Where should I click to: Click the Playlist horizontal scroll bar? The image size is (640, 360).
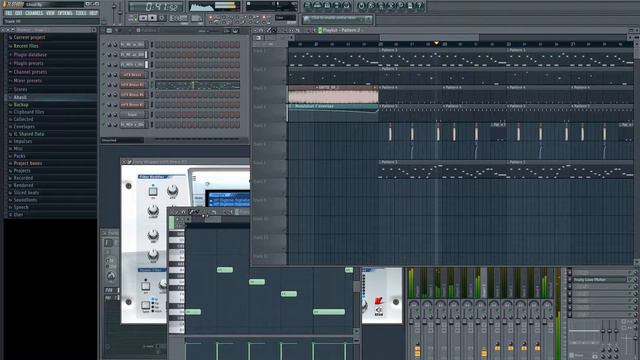(x=429, y=38)
